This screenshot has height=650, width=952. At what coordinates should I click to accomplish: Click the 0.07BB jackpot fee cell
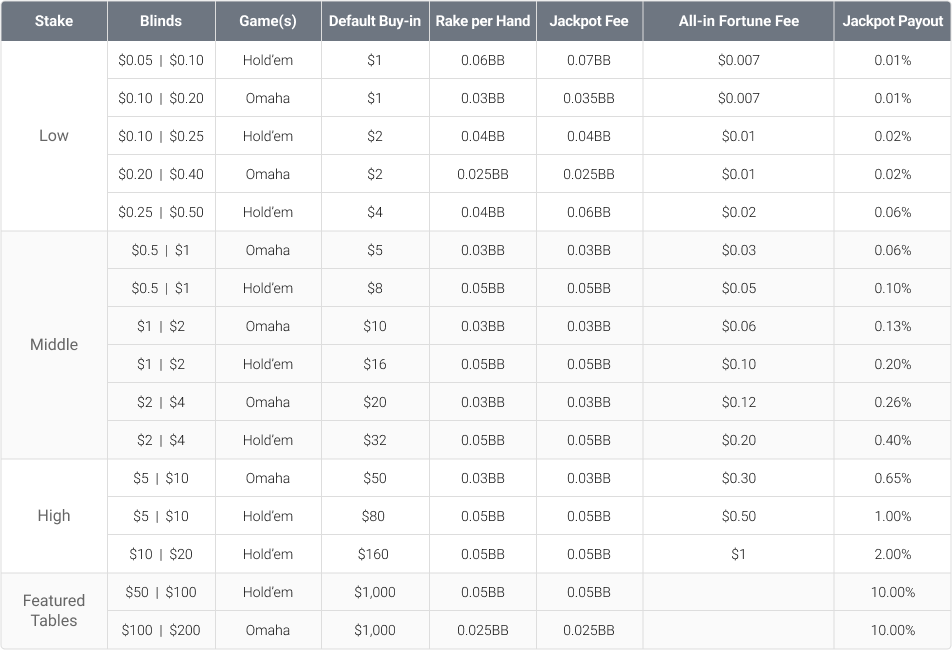(589, 60)
